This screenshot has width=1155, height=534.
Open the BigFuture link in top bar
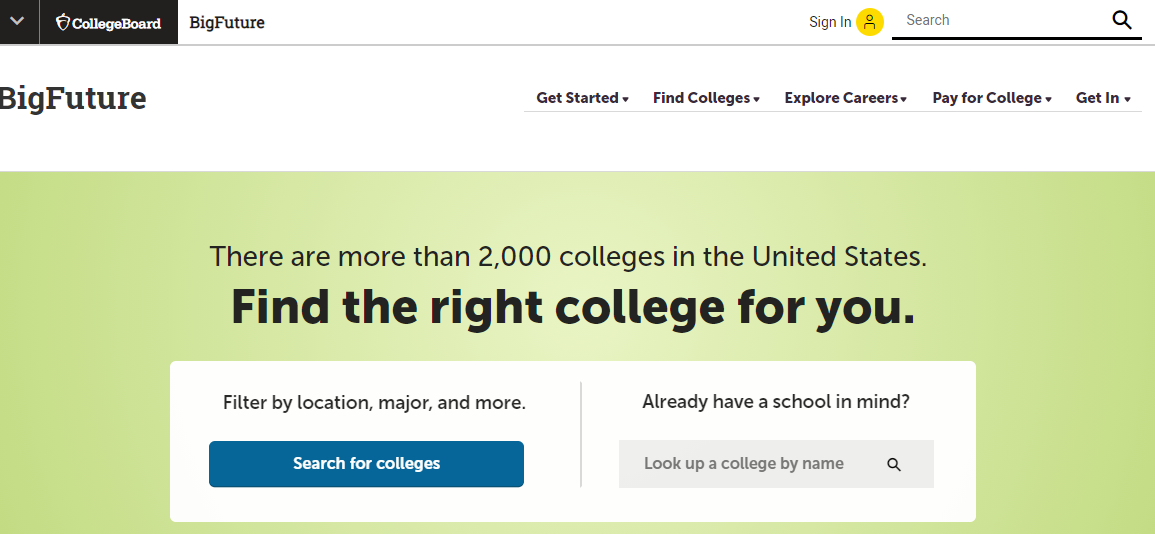(x=227, y=23)
